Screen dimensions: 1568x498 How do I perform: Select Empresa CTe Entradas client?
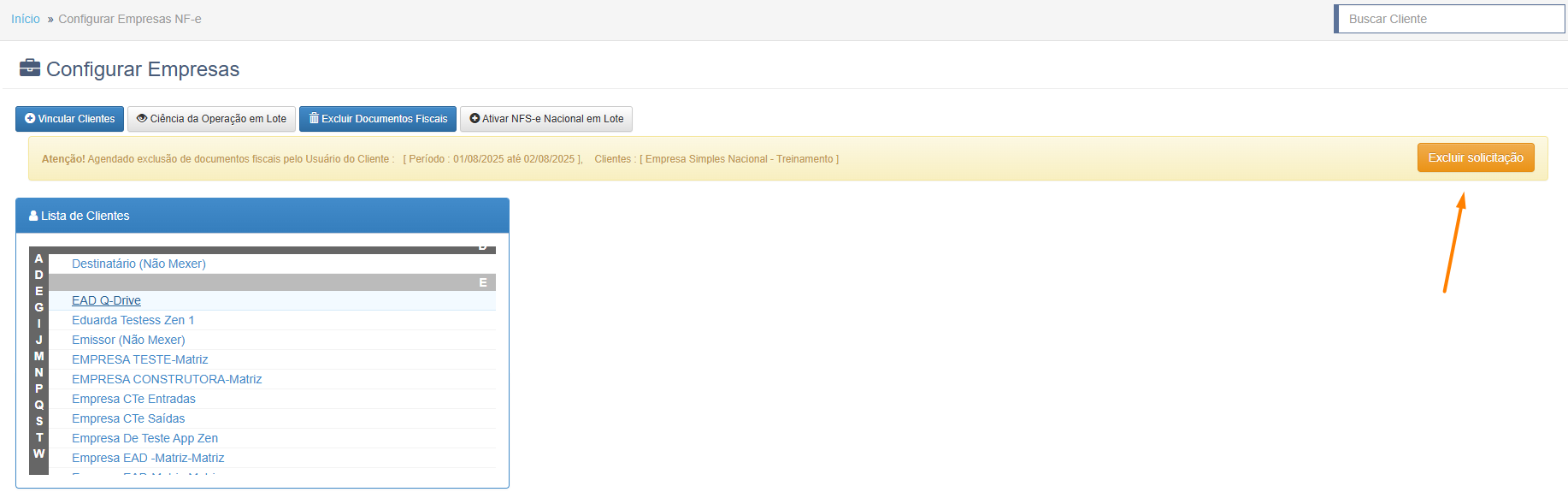133,399
